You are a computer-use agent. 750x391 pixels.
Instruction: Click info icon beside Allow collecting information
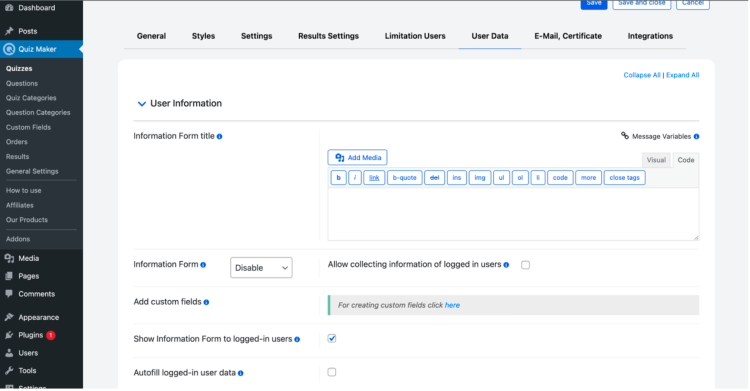point(506,265)
